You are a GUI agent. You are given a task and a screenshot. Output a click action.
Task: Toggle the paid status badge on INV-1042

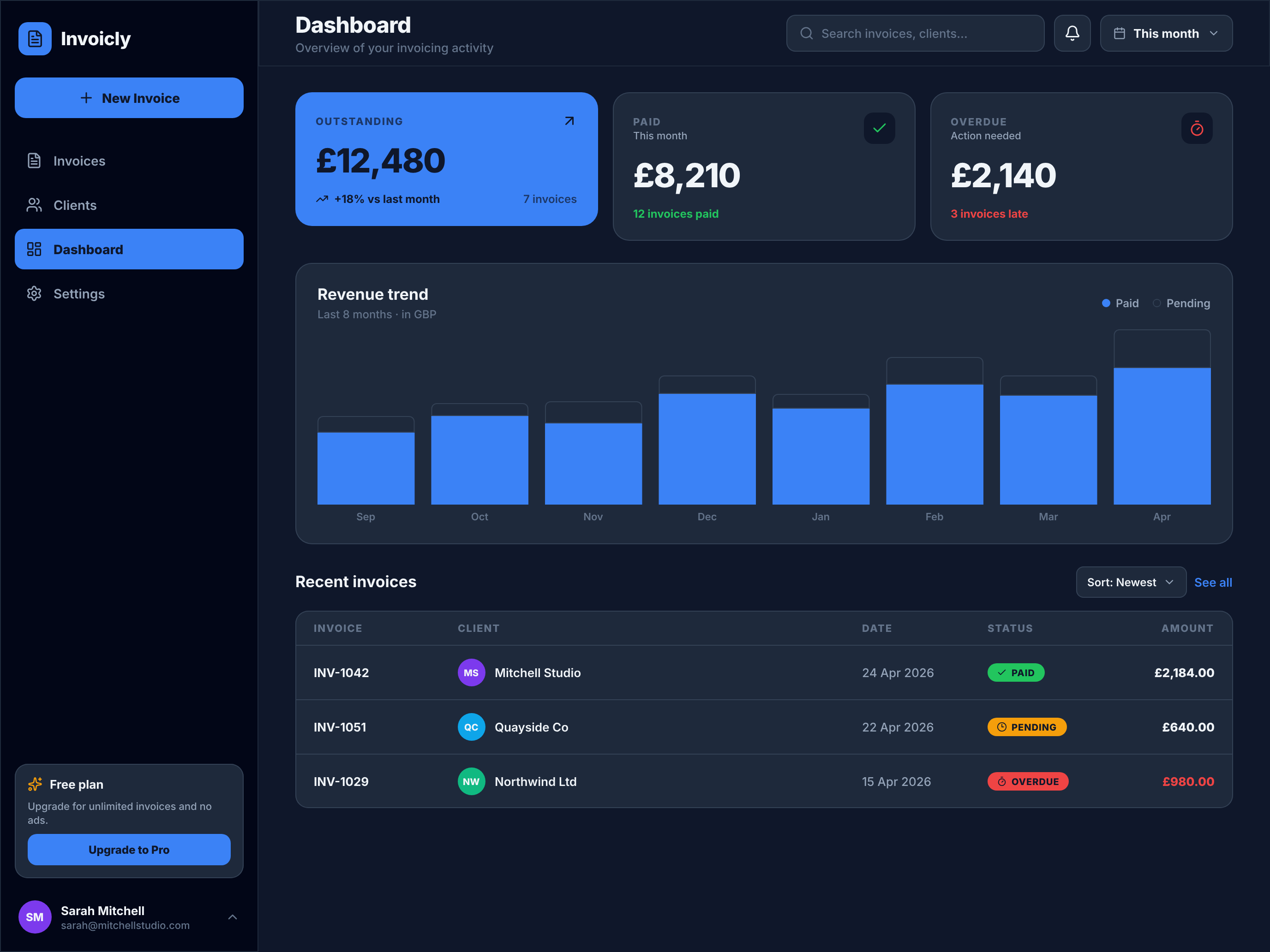click(x=1016, y=672)
